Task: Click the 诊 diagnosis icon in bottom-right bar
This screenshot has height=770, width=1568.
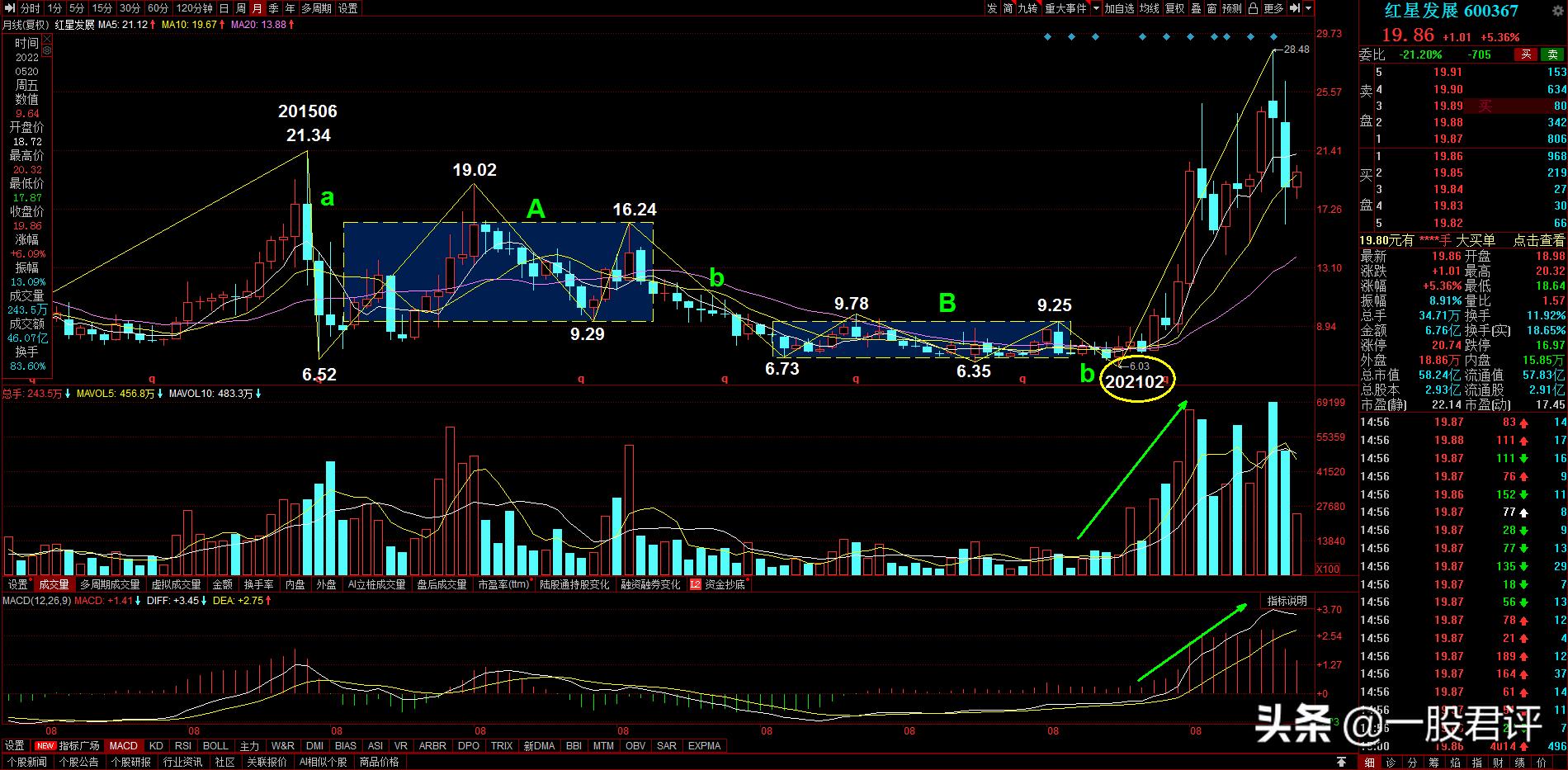Action: click(1391, 762)
